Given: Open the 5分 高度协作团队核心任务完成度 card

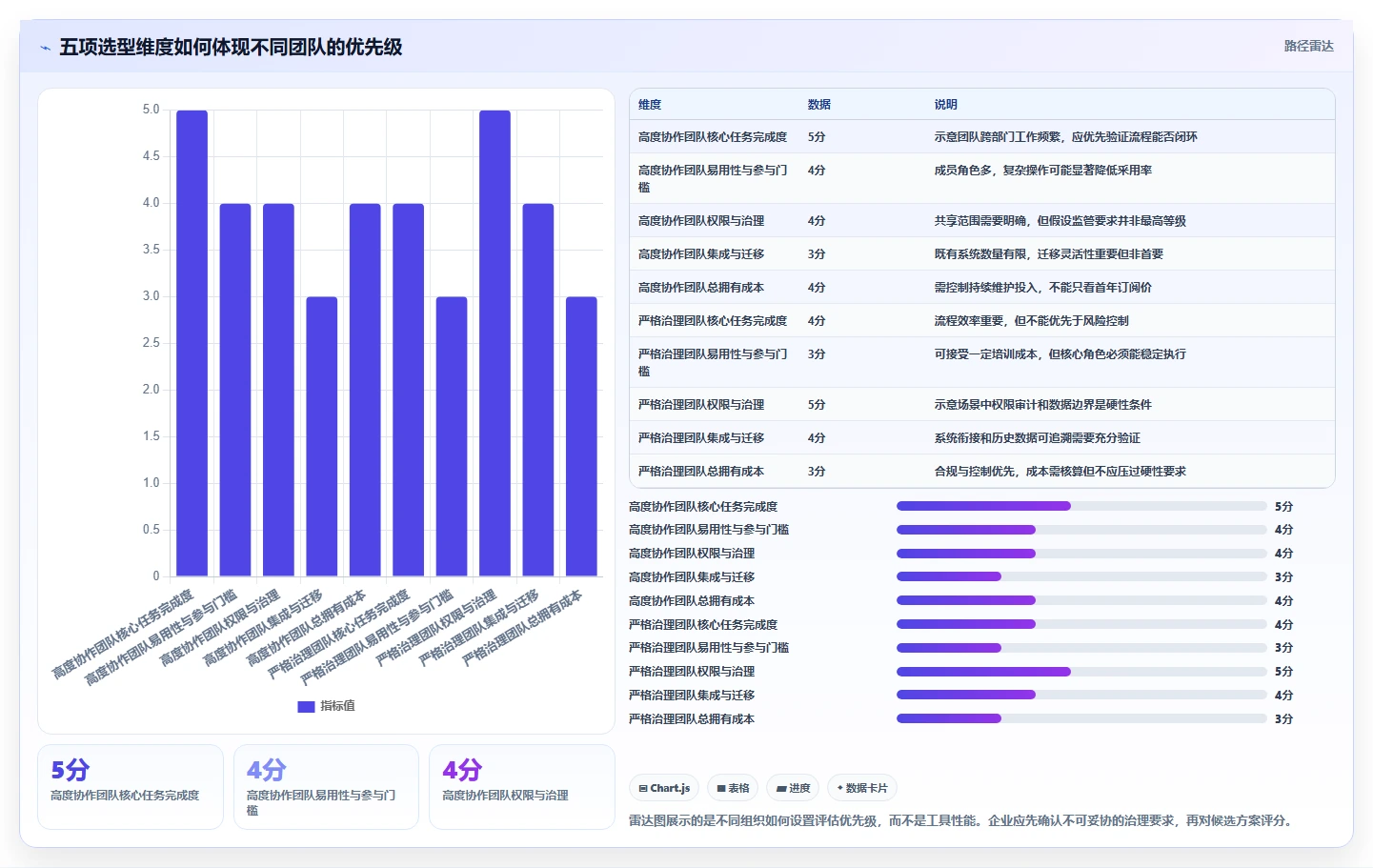Looking at the screenshot, I should (x=131, y=787).
